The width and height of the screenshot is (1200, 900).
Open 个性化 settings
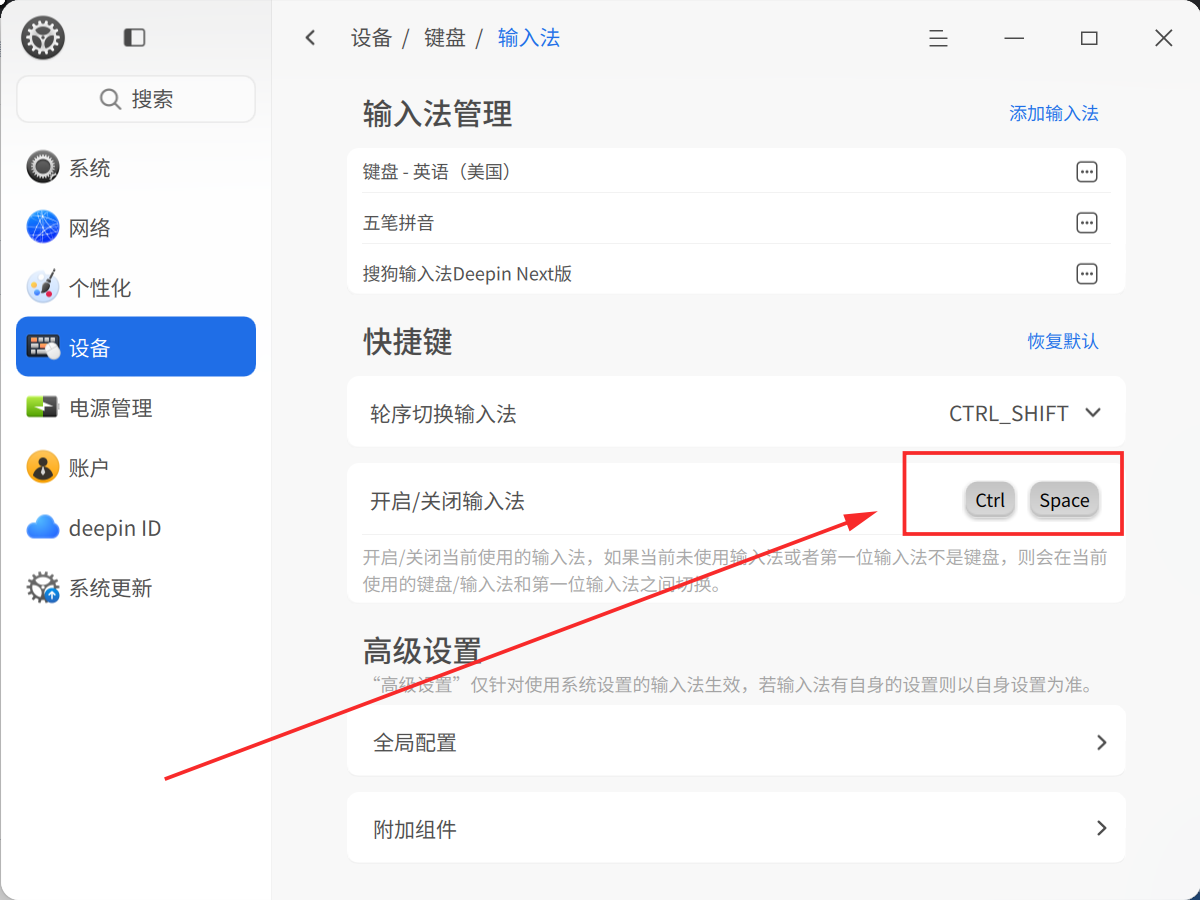[x=136, y=287]
